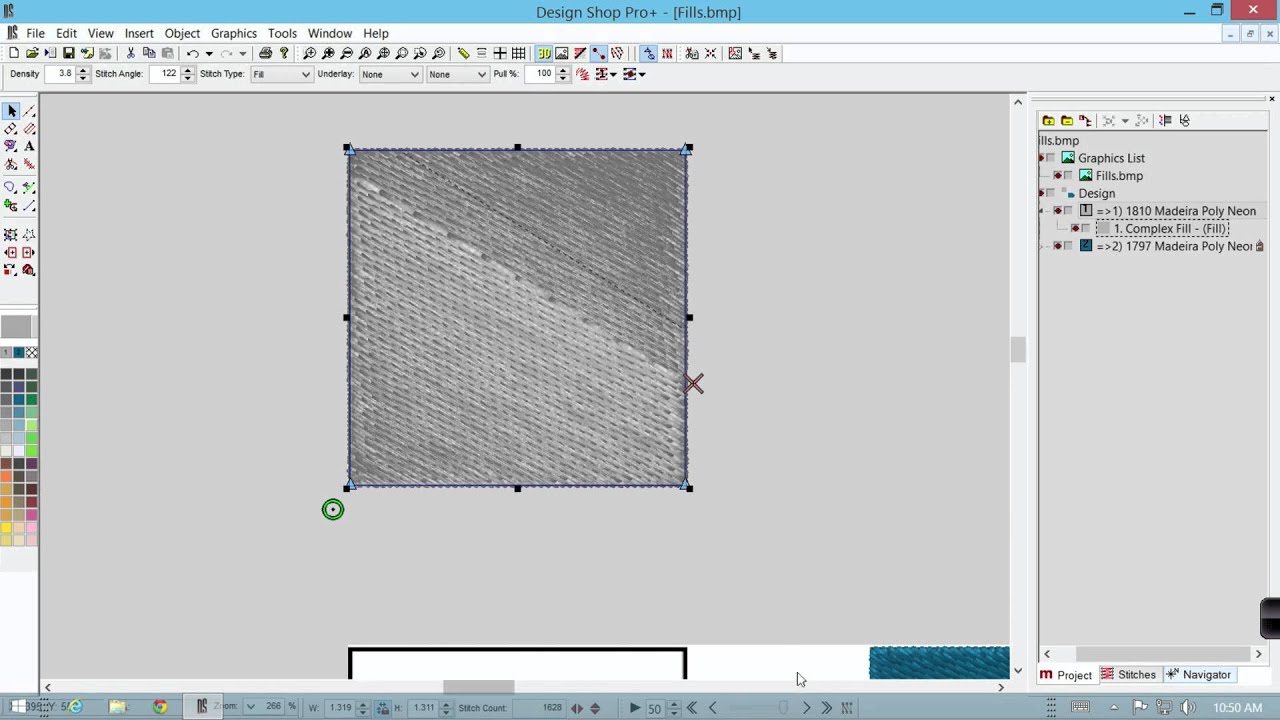This screenshot has width=1280, height=720.
Task: Click the flag alignment icon in Project panel
Action: tap(1165, 120)
